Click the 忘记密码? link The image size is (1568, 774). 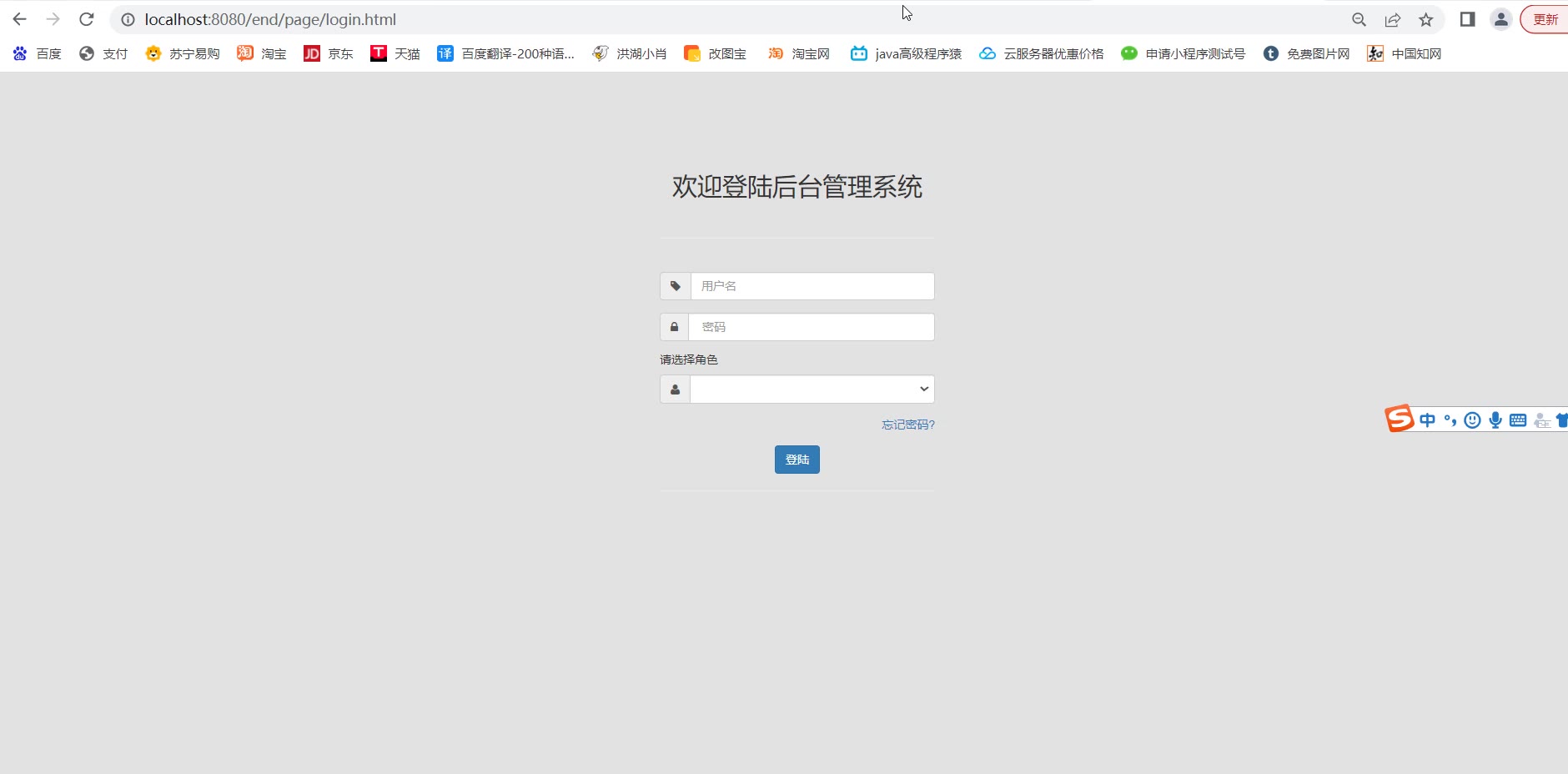[908, 425]
